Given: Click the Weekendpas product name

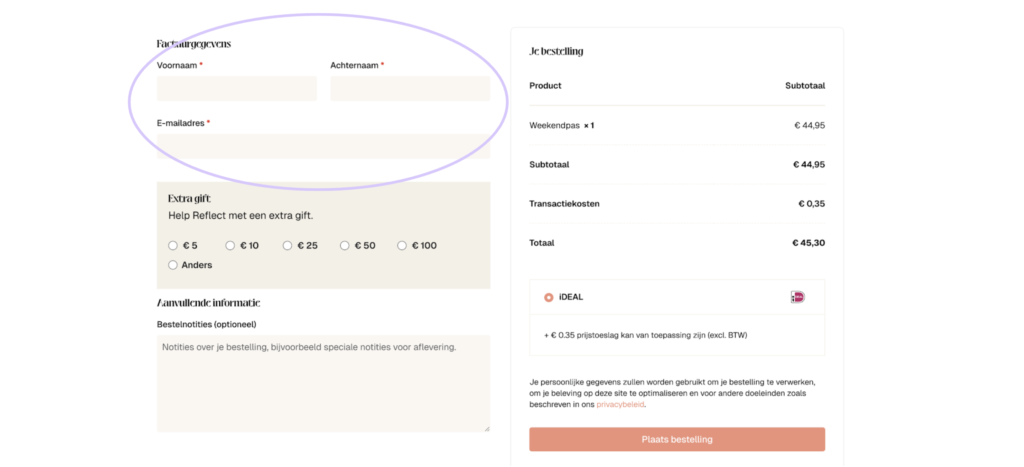Looking at the screenshot, I should point(555,125).
